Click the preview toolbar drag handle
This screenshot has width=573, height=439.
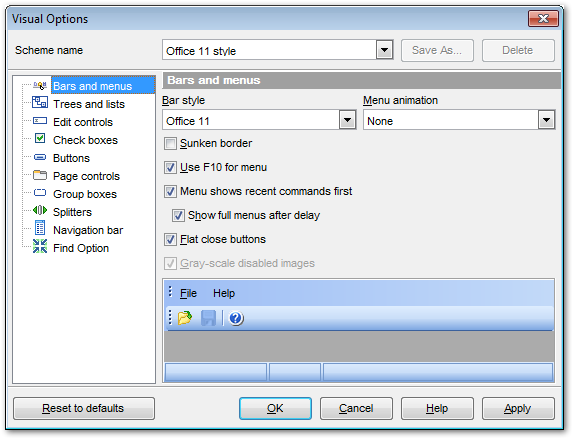(170, 318)
